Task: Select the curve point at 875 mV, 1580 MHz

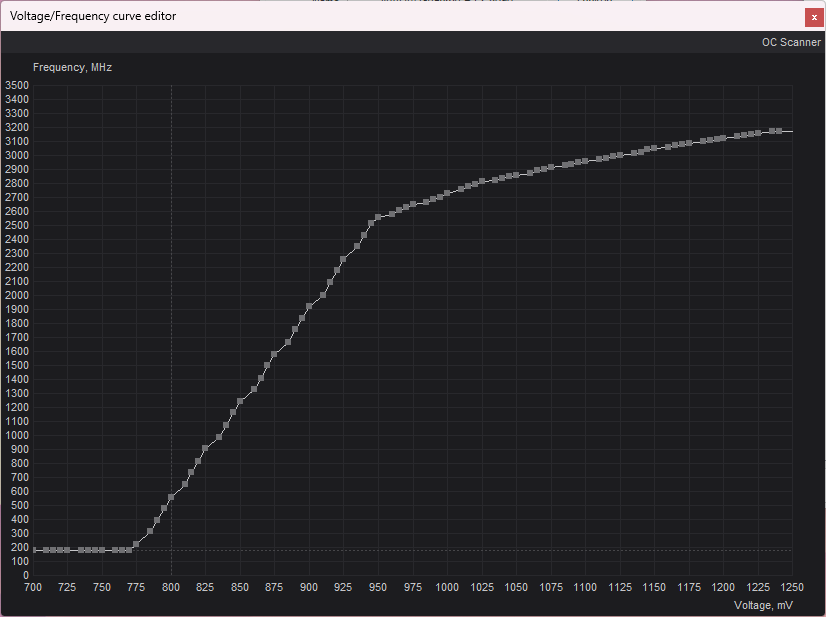Action: [274, 355]
